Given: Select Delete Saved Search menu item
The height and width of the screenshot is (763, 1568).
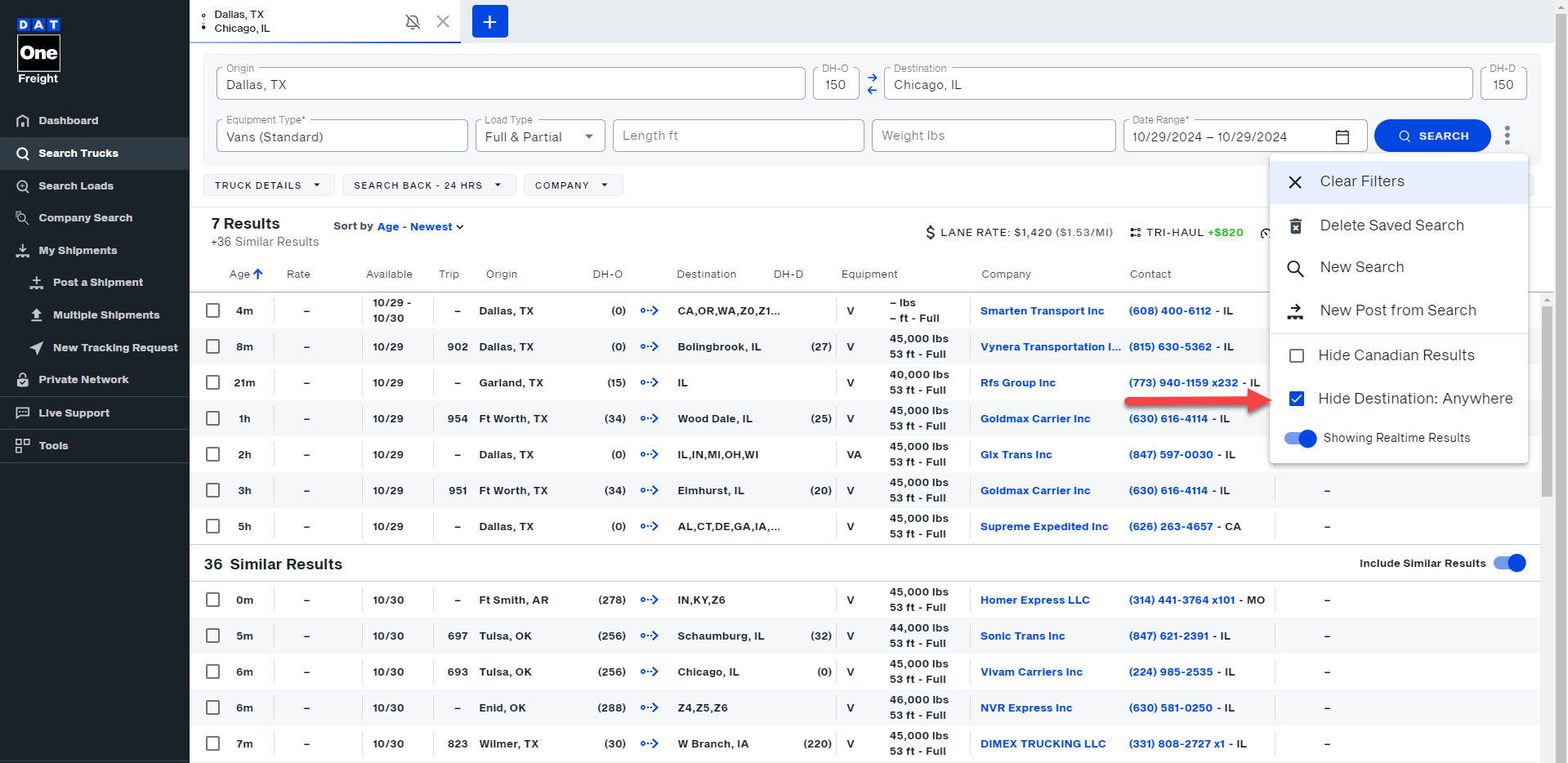Looking at the screenshot, I should [x=1398, y=225].
